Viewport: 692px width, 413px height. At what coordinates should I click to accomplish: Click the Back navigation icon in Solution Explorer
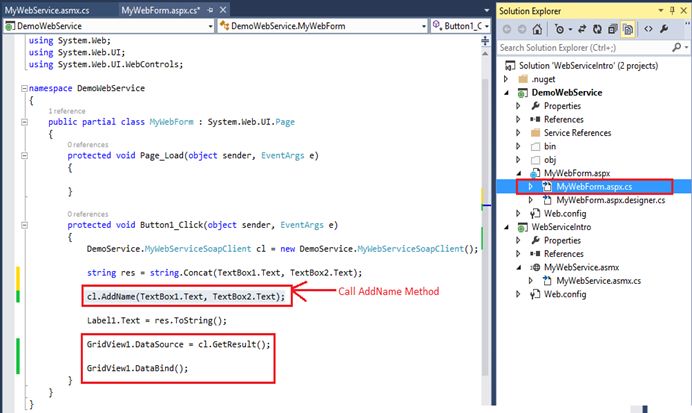pyautogui.click(x=507, y=29)
